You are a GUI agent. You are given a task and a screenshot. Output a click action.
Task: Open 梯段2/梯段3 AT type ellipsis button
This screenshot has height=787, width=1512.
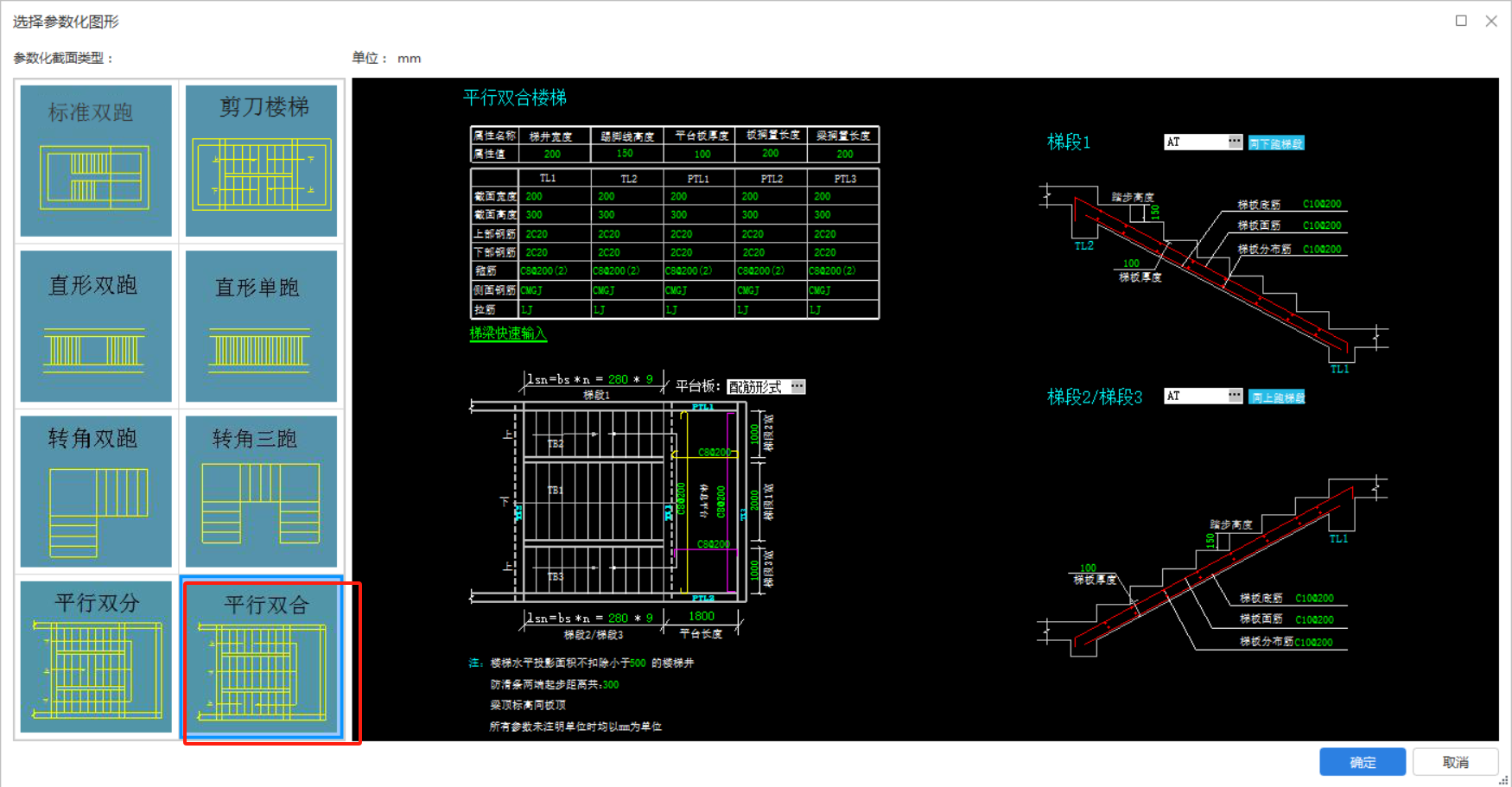tap(1235, 396)
